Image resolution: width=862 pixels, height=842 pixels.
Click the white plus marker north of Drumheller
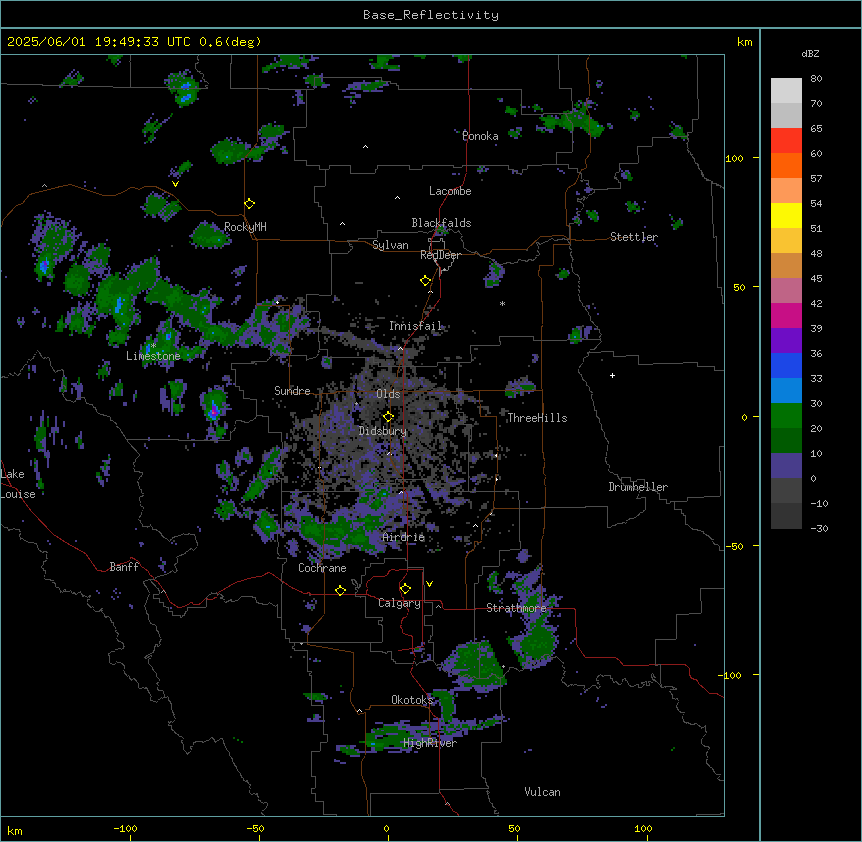[612, 375]
